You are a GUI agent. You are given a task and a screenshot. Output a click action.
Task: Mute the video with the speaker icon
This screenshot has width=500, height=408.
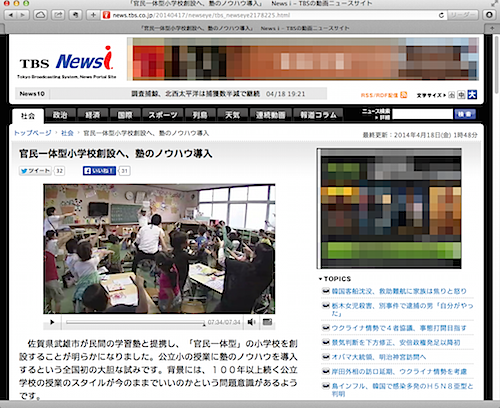tap(251, 322)
